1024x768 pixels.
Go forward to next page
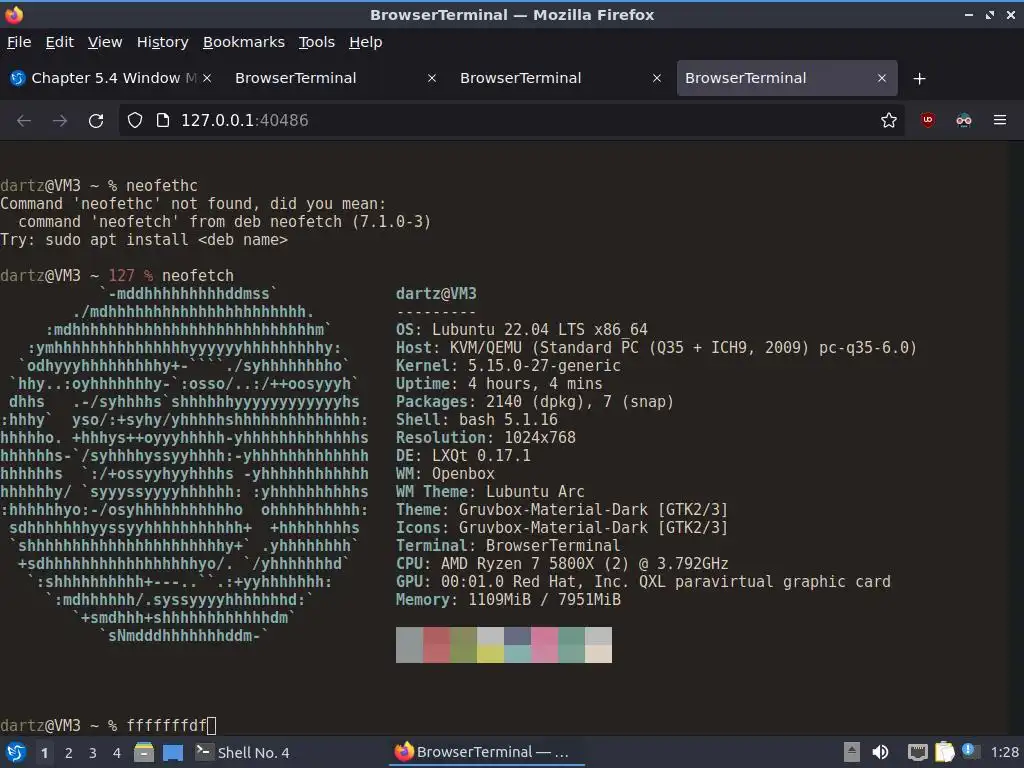pos(59,120)
